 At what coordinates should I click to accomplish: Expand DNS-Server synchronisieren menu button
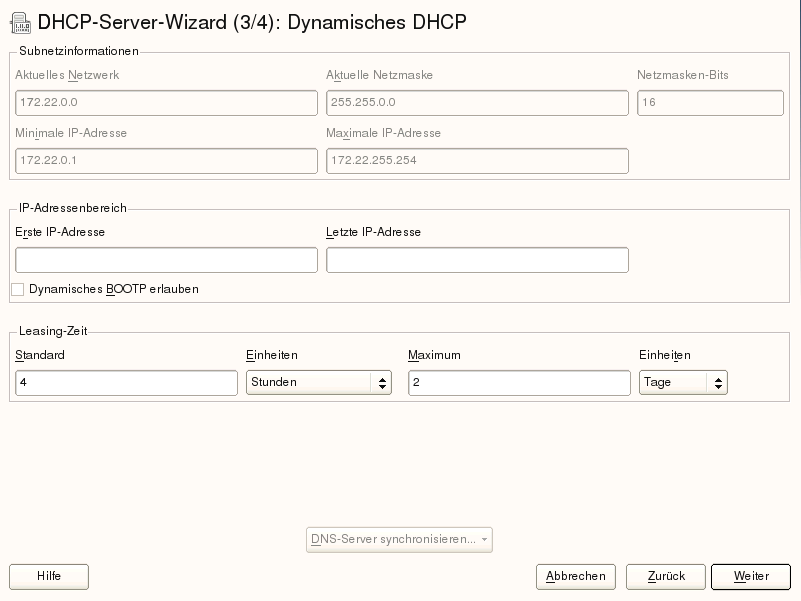[399, 540]
